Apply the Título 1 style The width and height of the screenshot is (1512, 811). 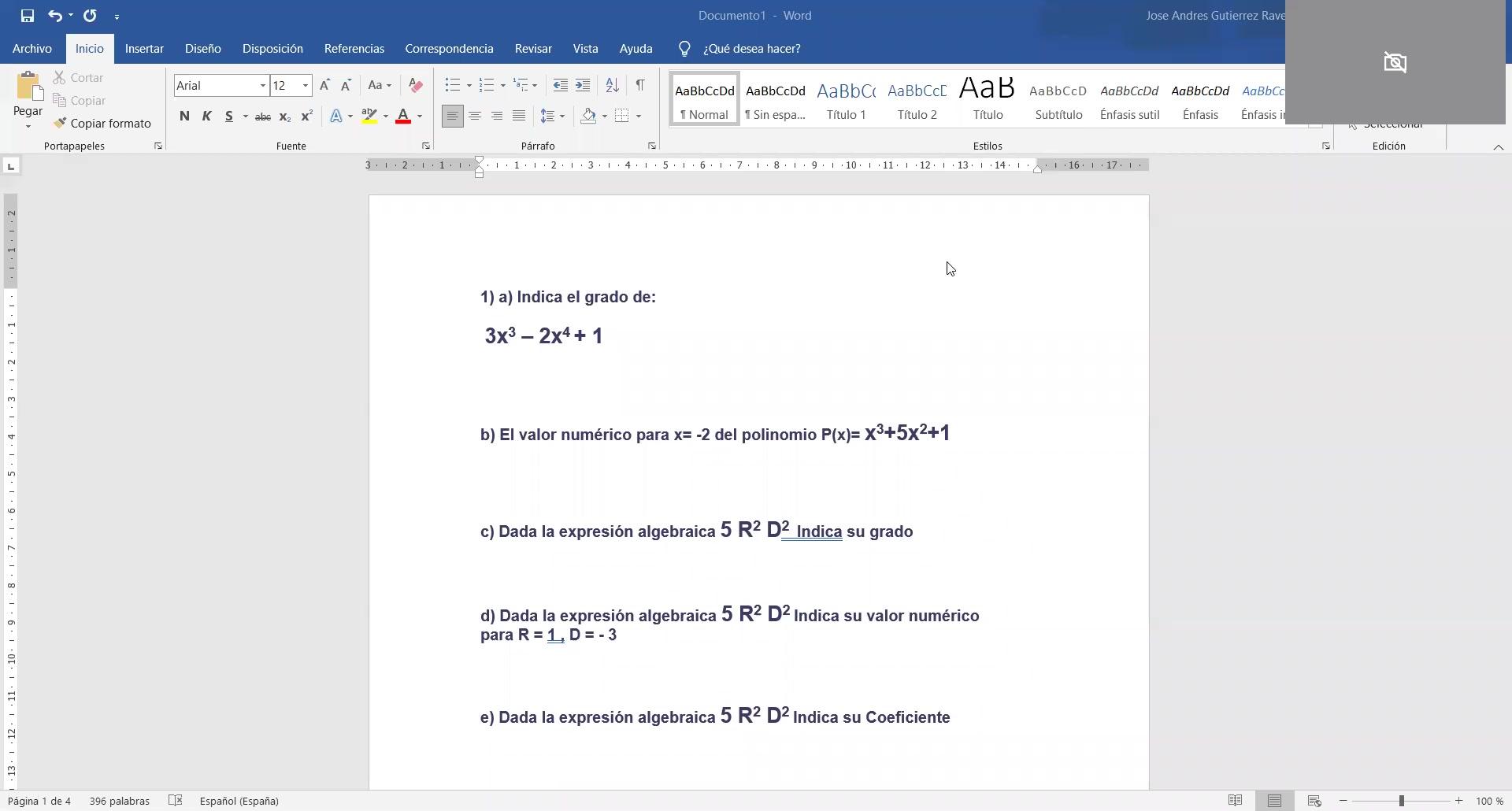tap(847, 99)
